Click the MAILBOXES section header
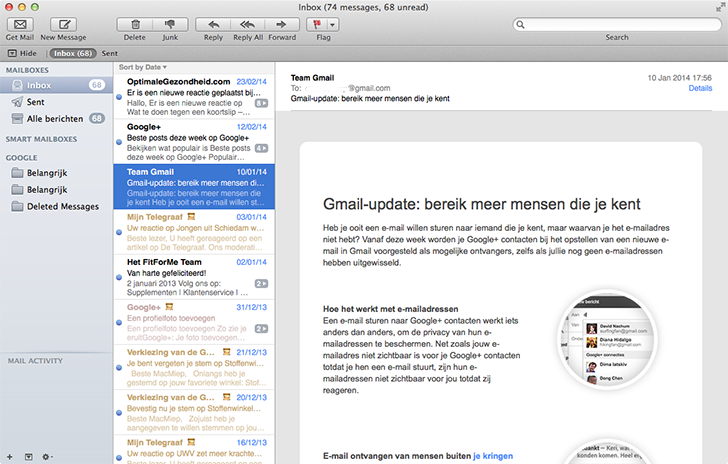Image resolution: width=728 pixels, height=464 pixels. tap(27, 70)
